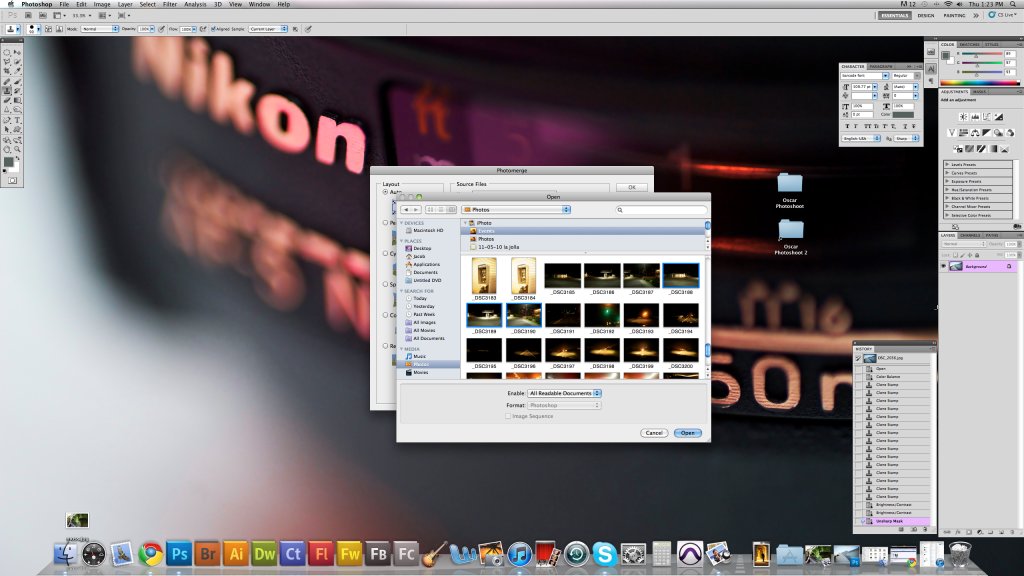Click the search field in Open dialog
The height and width of the screenshot is (576, 1024).
[661, 210]
